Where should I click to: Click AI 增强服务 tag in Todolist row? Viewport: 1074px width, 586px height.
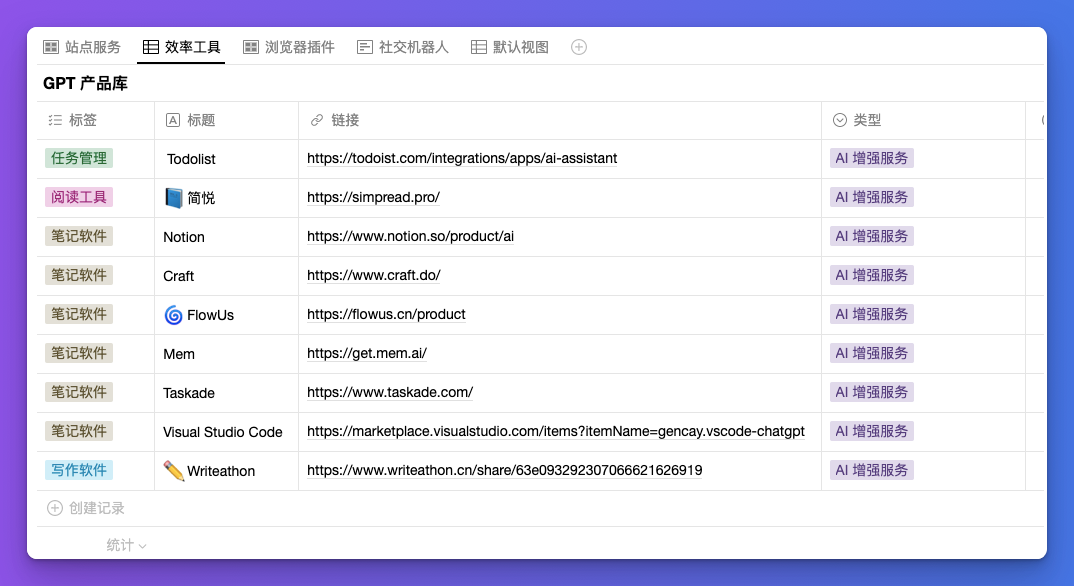pyautogui.click(x=871, y=158)
